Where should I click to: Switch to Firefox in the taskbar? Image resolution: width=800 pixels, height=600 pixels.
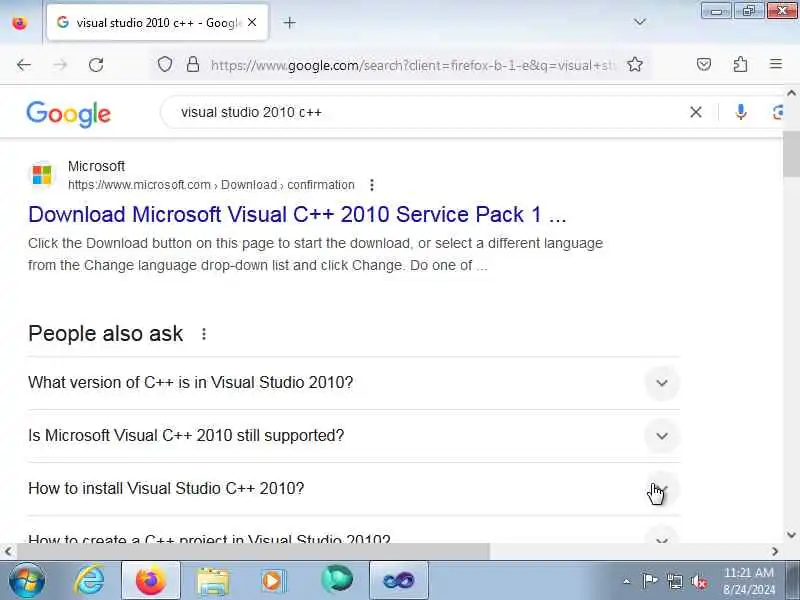(151, 580)
